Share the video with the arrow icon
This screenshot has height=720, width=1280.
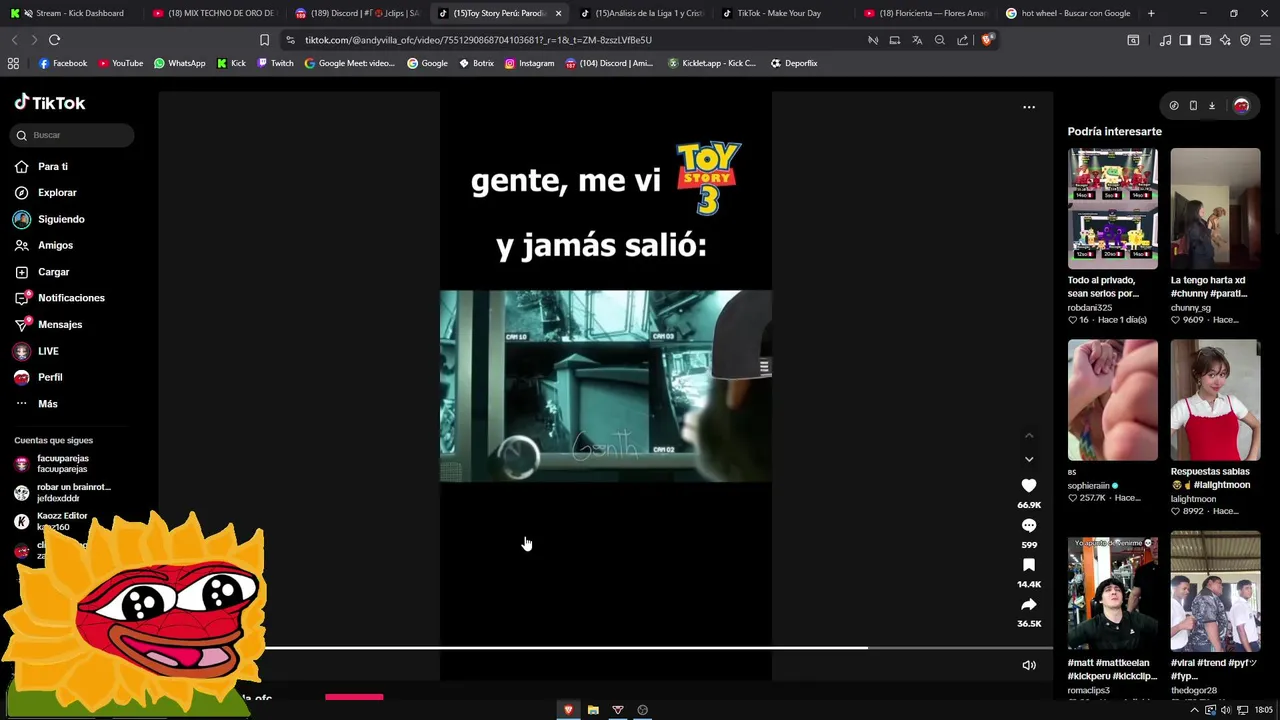coord(1029,605)
